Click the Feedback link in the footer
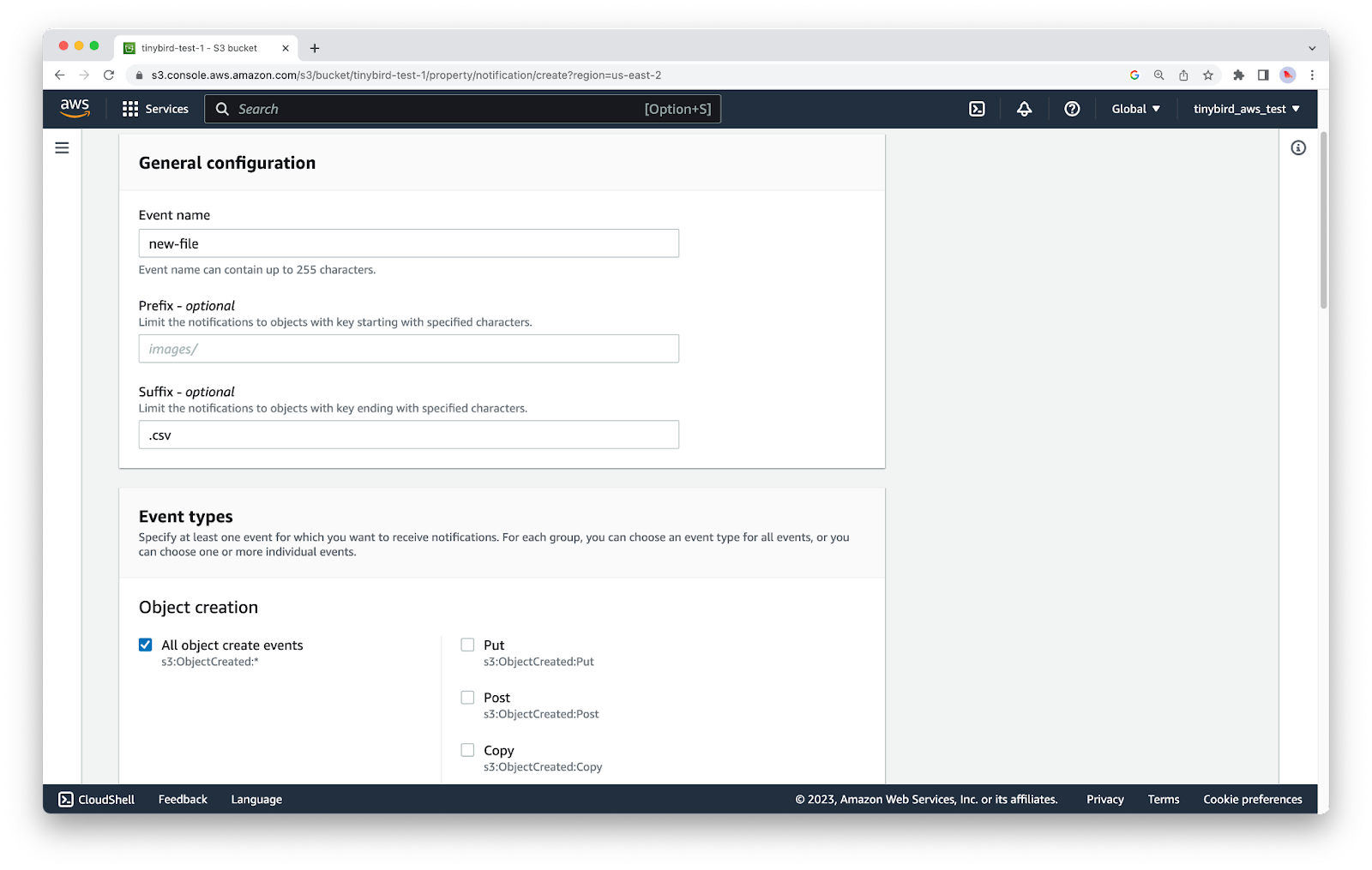The width and height of the screenshot is (1372, 870). click(183, 799)
